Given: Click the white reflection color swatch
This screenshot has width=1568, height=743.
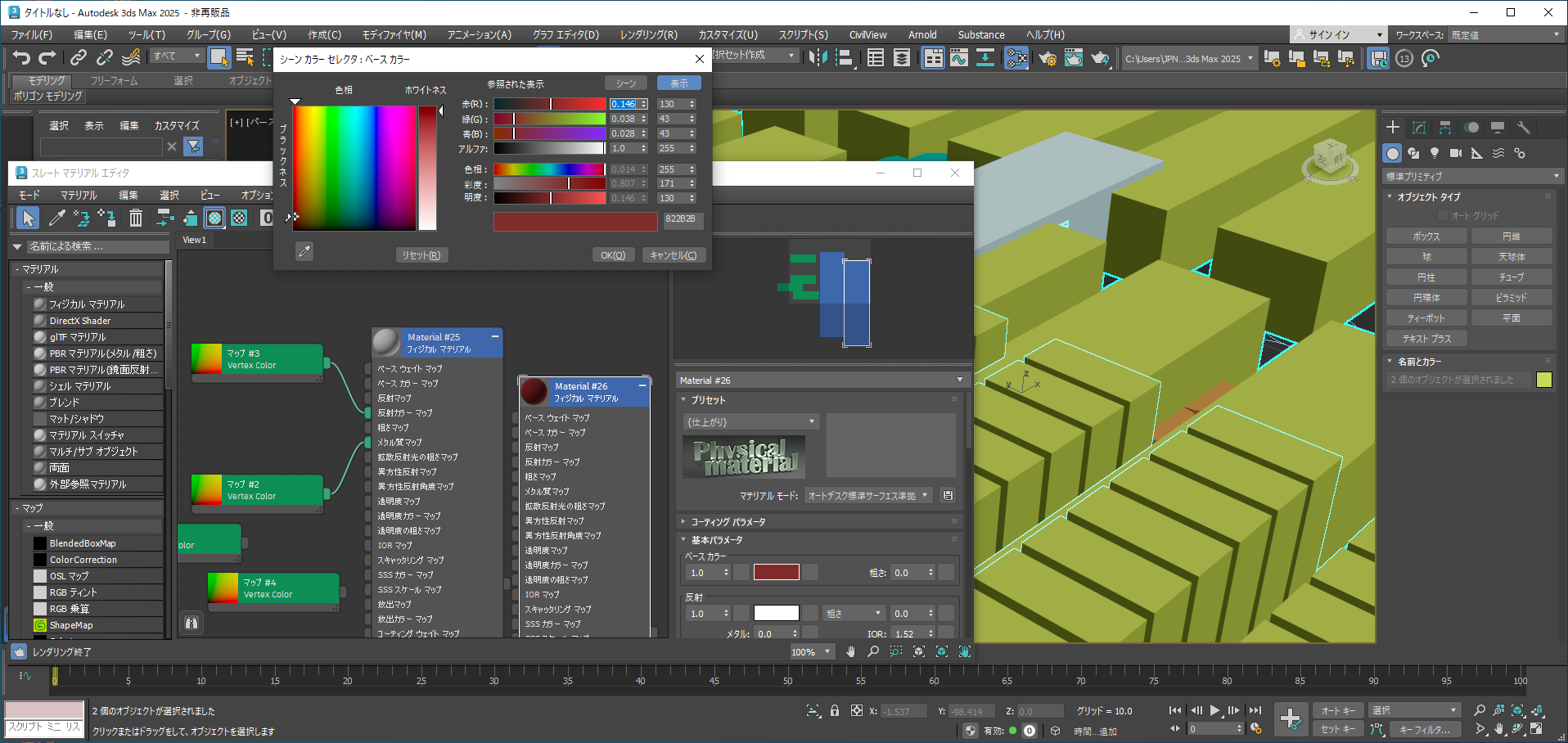Looking at the screenshot, I should (x=776, y=613).
